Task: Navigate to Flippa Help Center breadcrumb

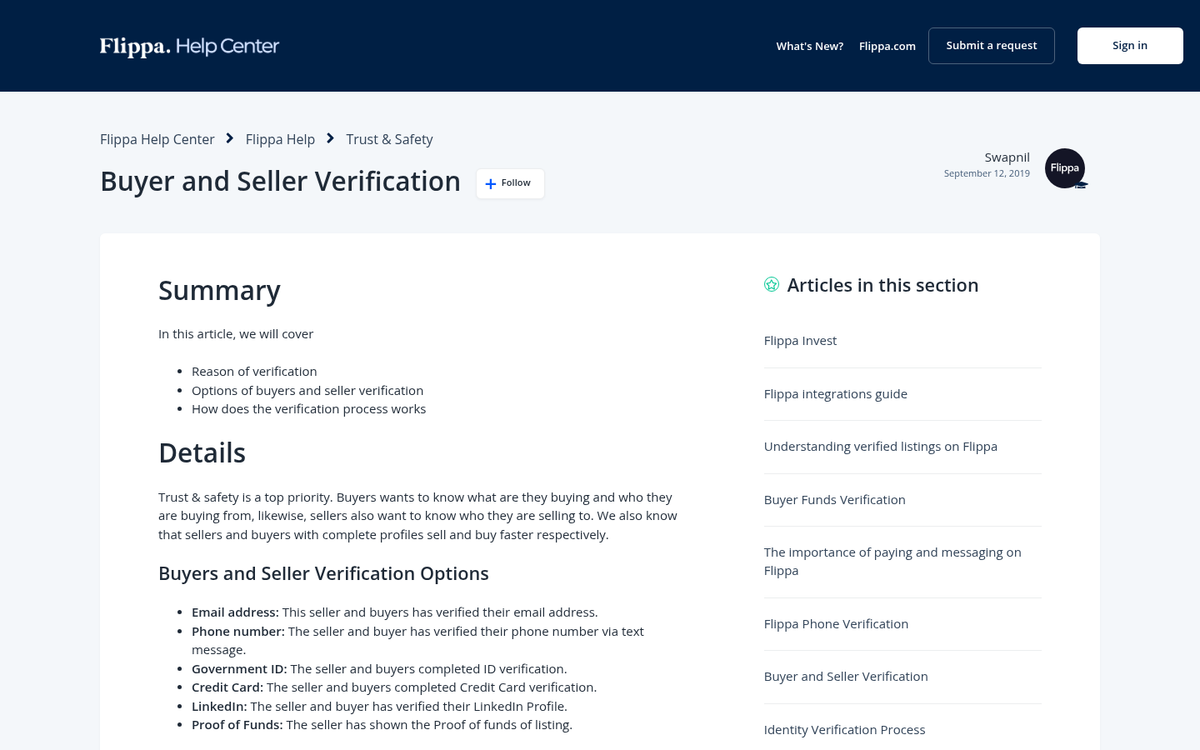Action: [x=157, y=139]
